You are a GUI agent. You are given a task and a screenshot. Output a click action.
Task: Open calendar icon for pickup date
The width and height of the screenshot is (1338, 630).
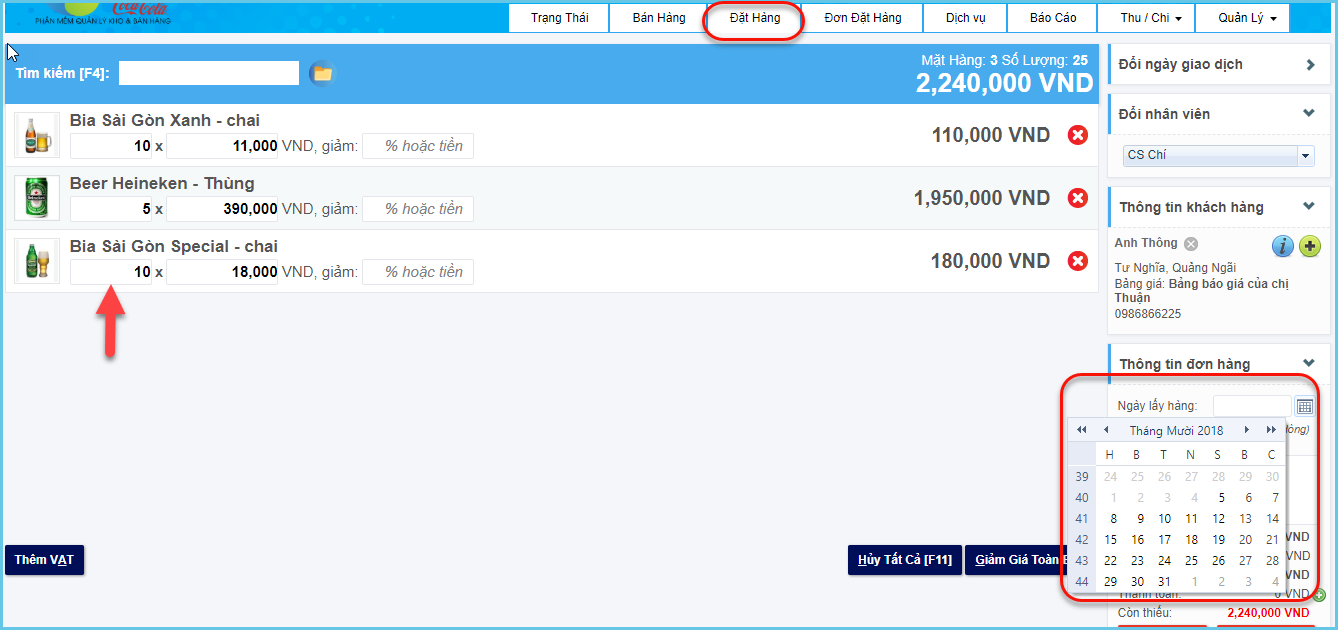tap(1304, 406)
